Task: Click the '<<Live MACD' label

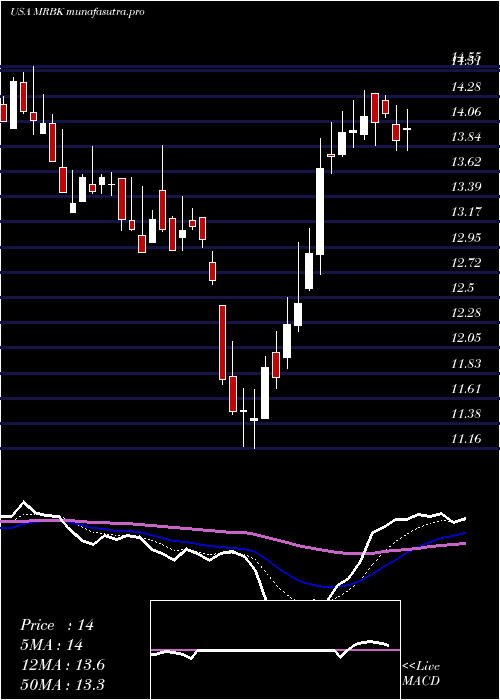Action: [x=421, y=674]
